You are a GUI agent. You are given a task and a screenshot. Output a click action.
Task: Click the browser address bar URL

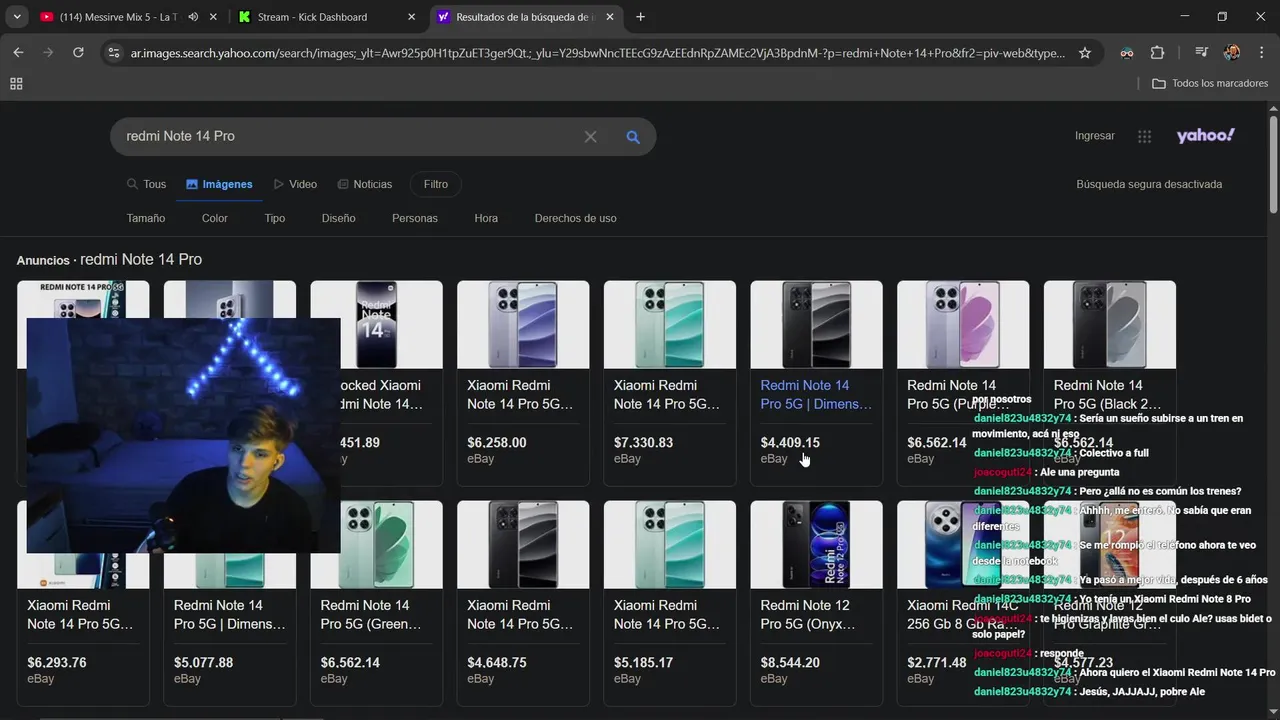click(597, 53)
